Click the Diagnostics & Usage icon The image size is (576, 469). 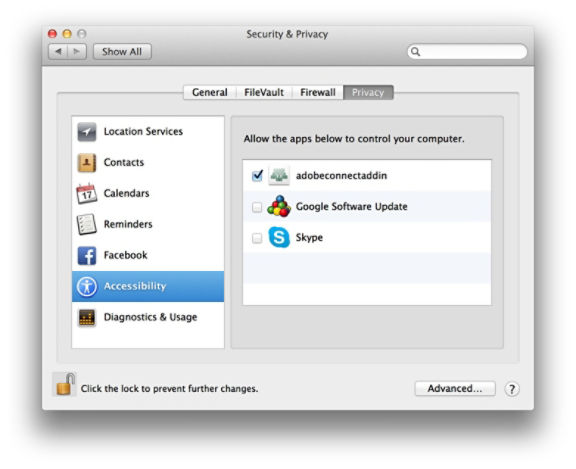(x=87, y=317)
